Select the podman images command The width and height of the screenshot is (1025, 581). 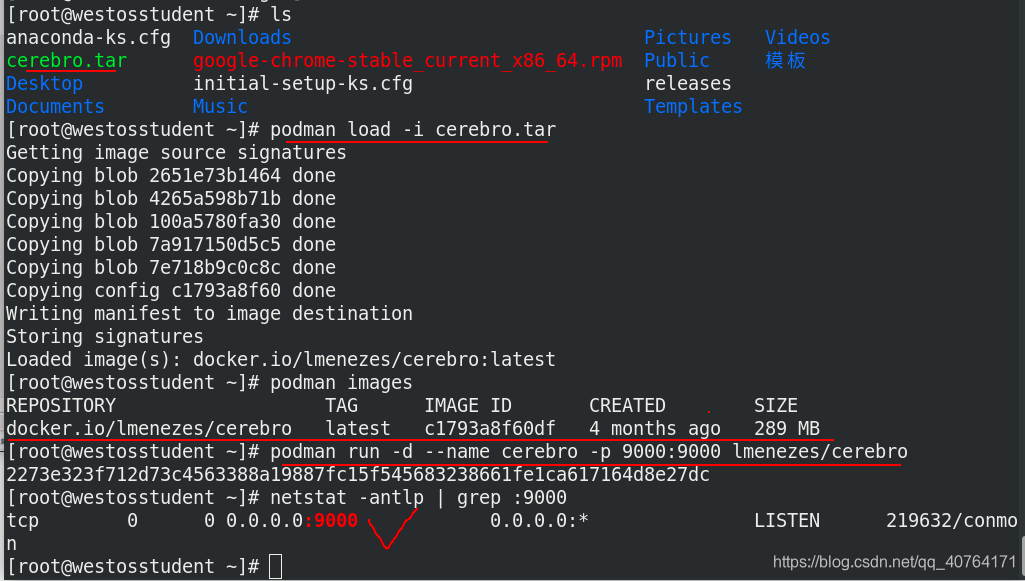341,382
